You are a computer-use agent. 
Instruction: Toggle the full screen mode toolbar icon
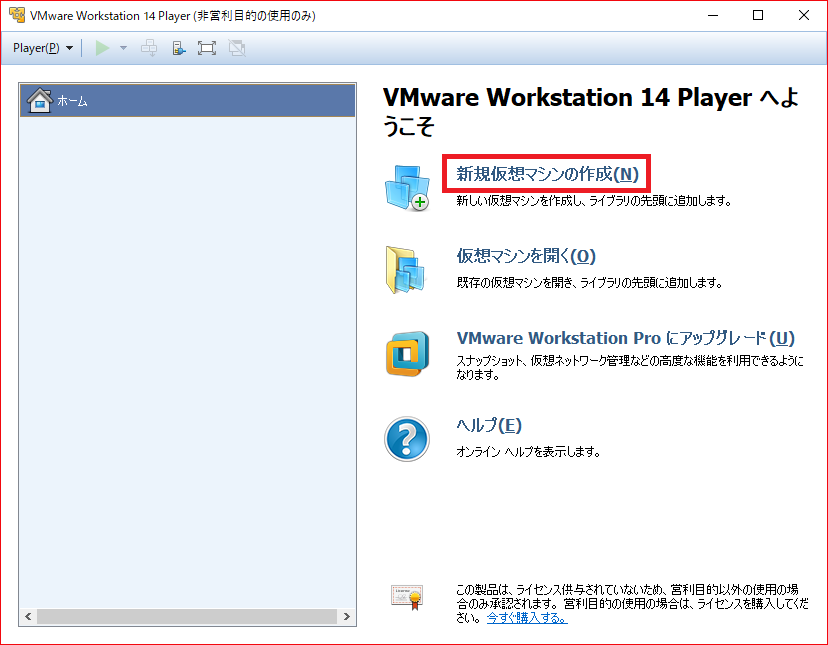point(206,48)
